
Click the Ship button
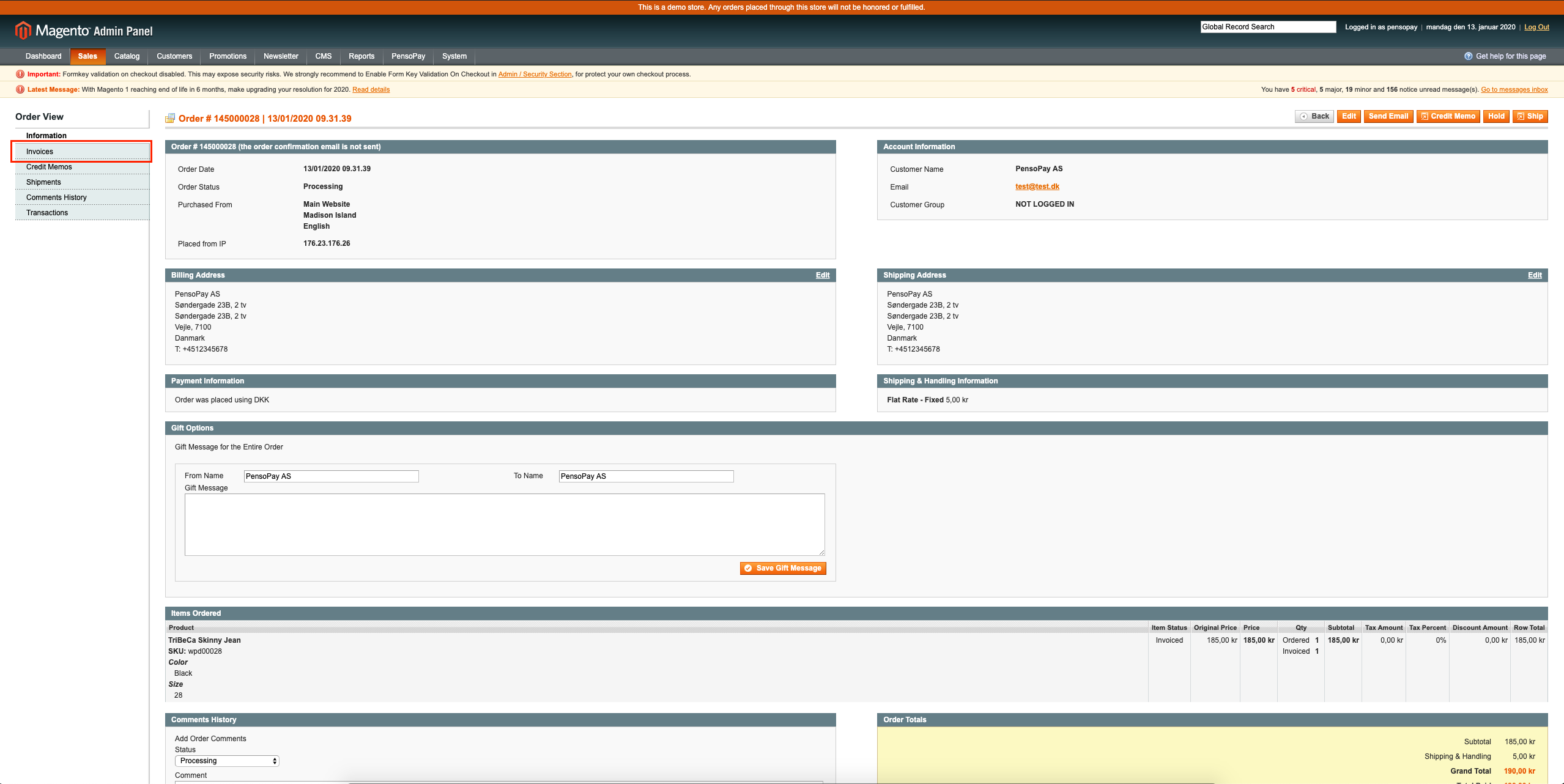1530,116
